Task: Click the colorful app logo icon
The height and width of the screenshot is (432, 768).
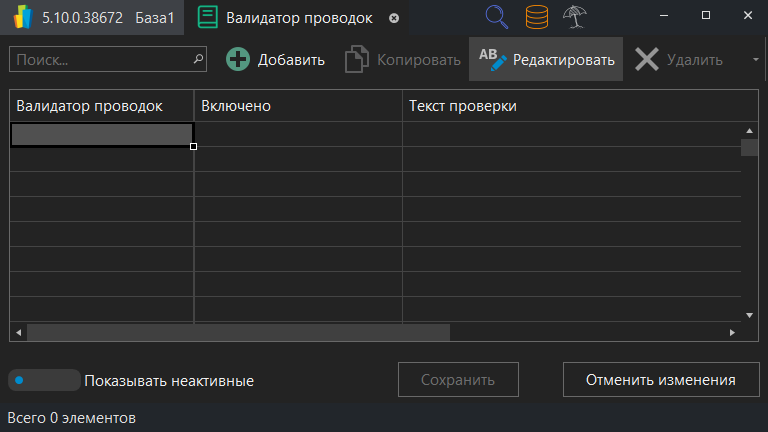Action: pos(23,17)
